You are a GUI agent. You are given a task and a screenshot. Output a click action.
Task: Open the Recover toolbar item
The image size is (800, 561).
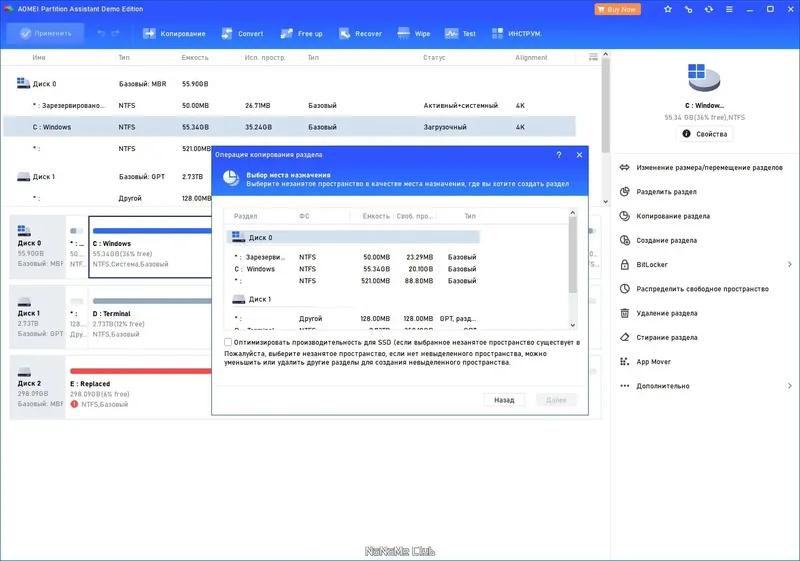[361, 34]
